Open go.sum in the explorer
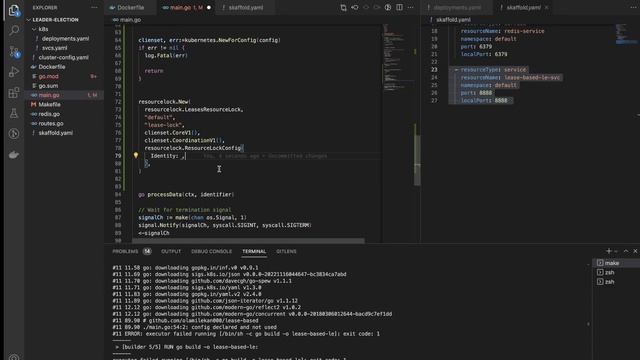The height and width of the screenshot is (360, 640). click(x=48, y=86)
